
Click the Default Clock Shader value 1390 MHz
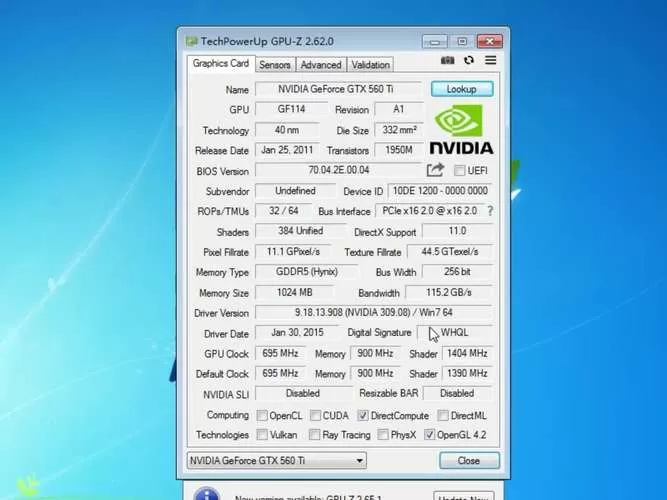point(467,373)
